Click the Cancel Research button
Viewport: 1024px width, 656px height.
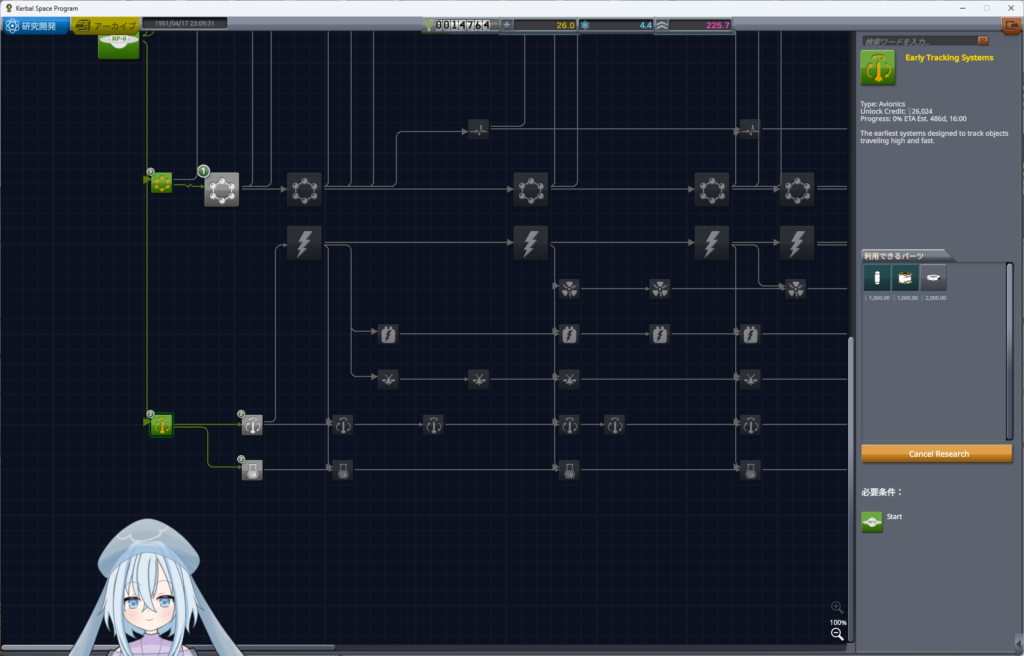936,453
